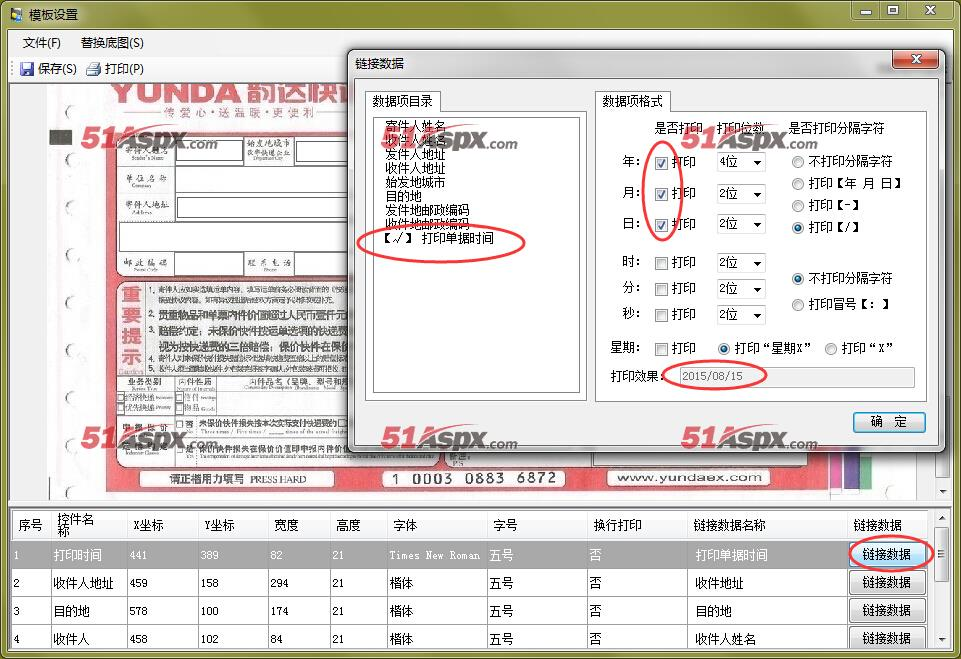The height and width of the screenshot is (659, 961).
Task: Select 打印【-】 separator radio option
Action: (x=797, y=206)
